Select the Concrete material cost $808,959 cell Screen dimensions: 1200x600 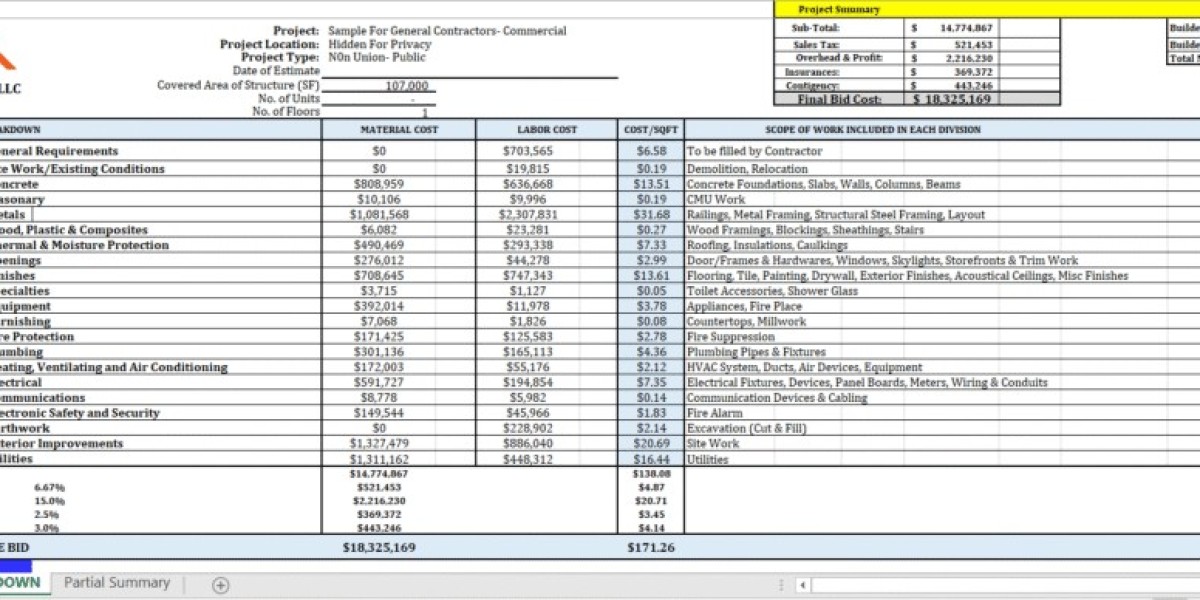click(378, 184)
